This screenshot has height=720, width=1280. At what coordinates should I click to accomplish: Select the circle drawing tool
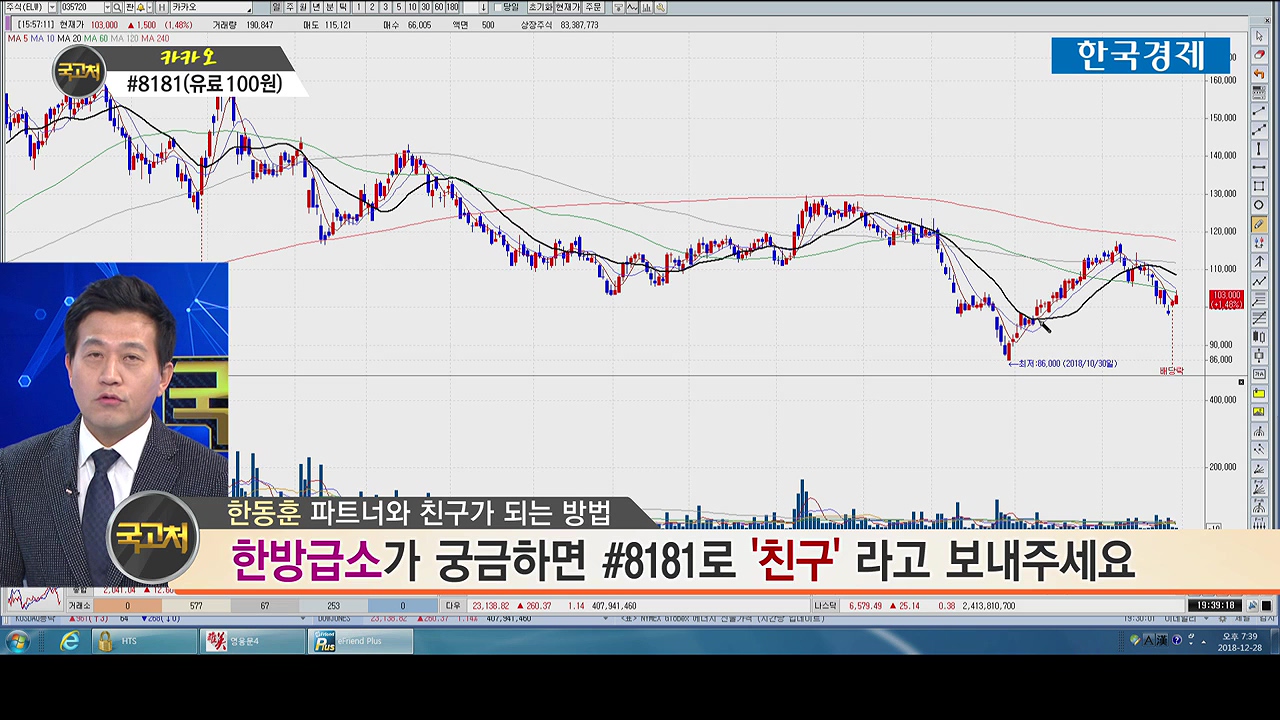(x=1260, y=205)
